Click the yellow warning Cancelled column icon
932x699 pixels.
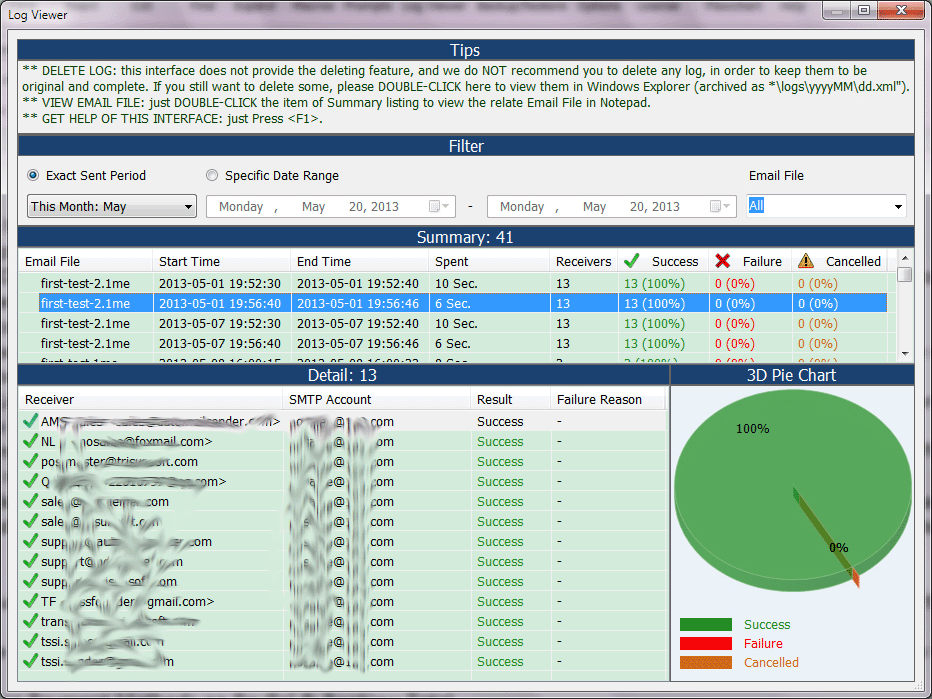click(x=805, y=261)
